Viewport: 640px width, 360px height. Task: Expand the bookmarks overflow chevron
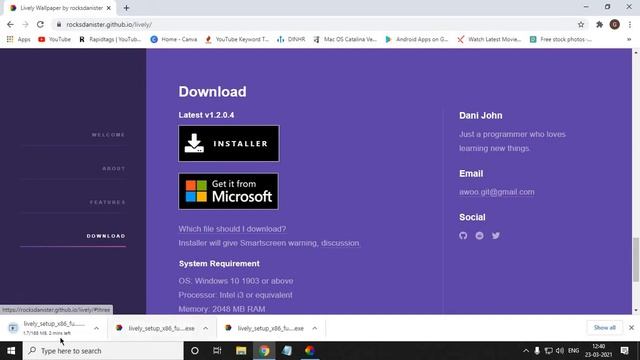click(629, 39)
